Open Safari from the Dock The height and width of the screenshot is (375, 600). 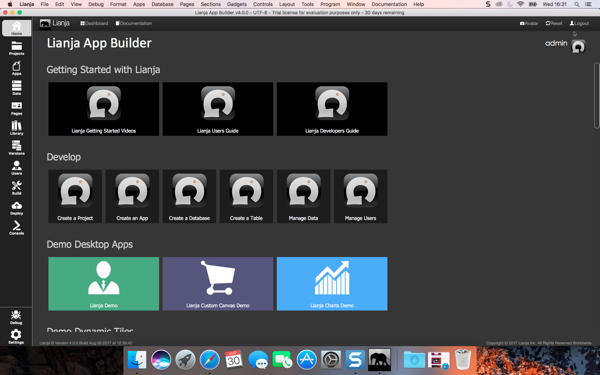click(x=210, y=360)
